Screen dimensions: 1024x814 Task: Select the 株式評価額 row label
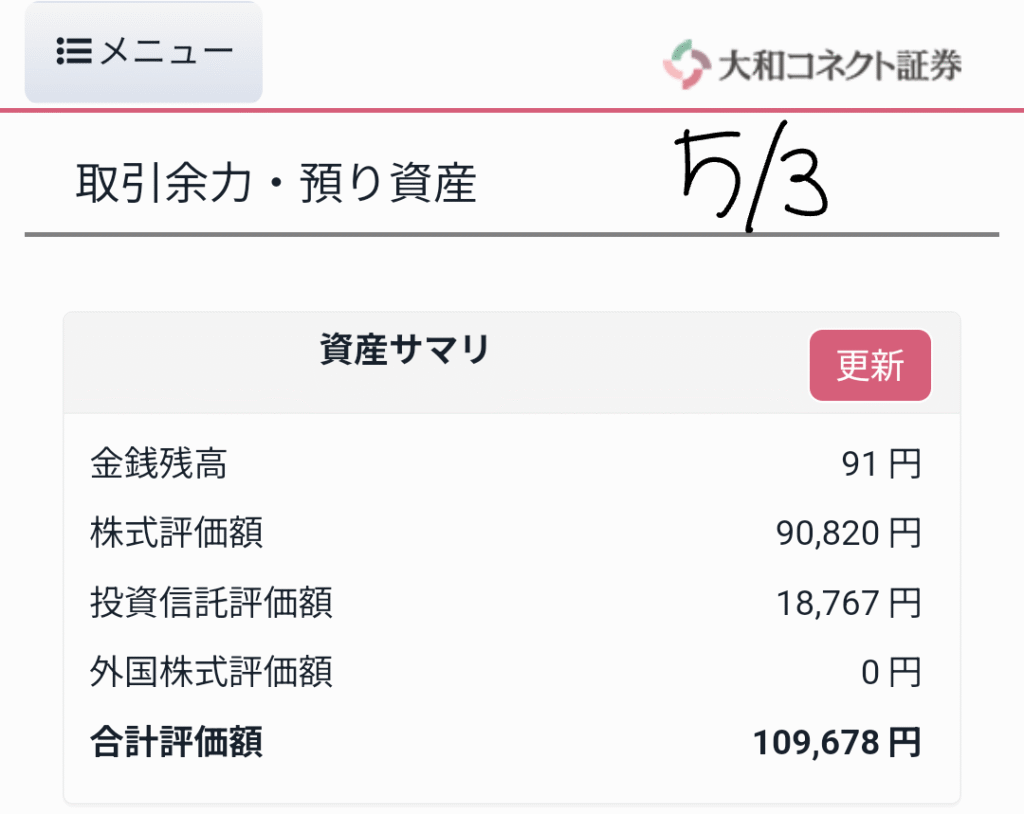[176, 532]
